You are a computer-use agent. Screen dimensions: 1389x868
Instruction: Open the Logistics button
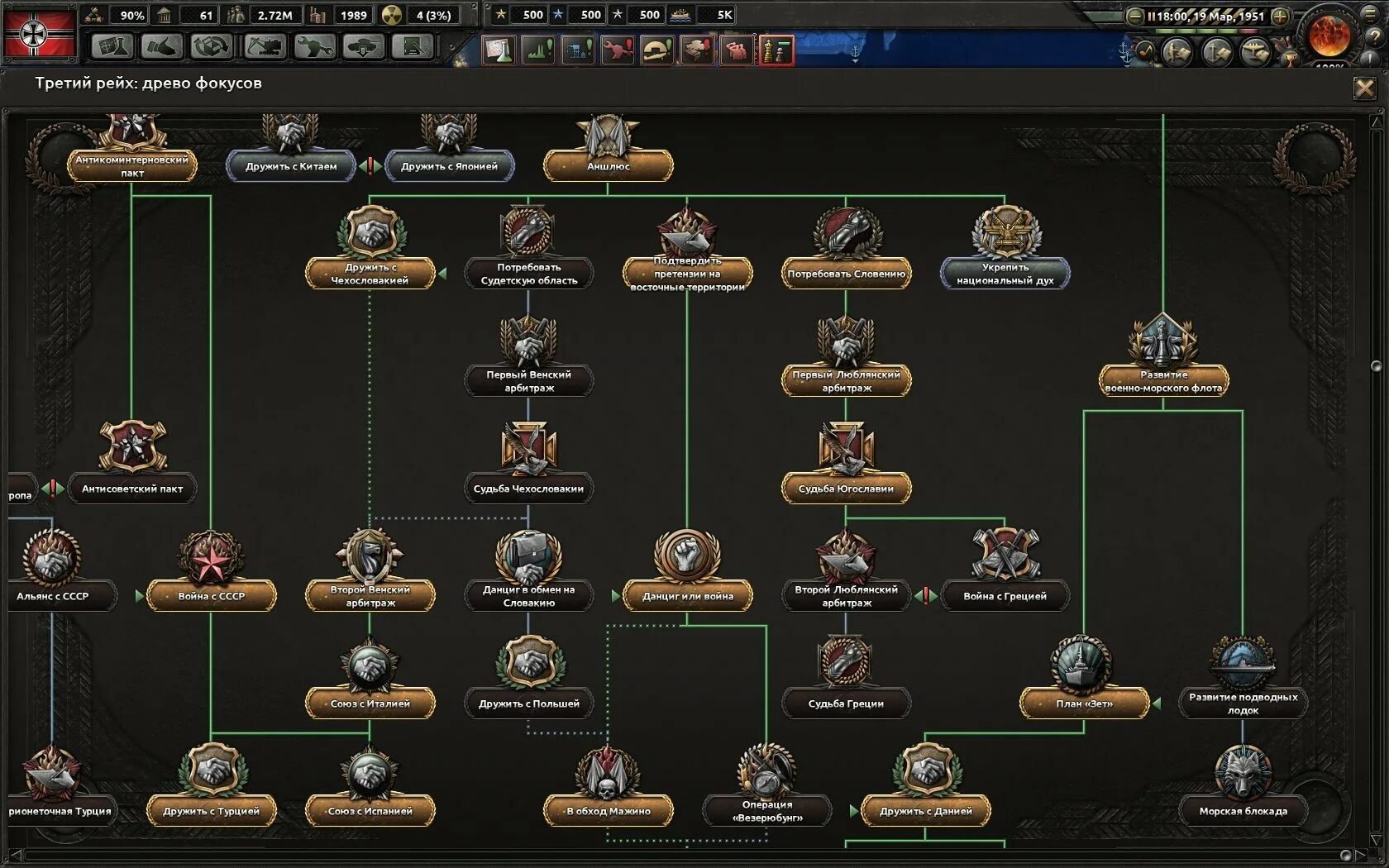coord(413,46)
